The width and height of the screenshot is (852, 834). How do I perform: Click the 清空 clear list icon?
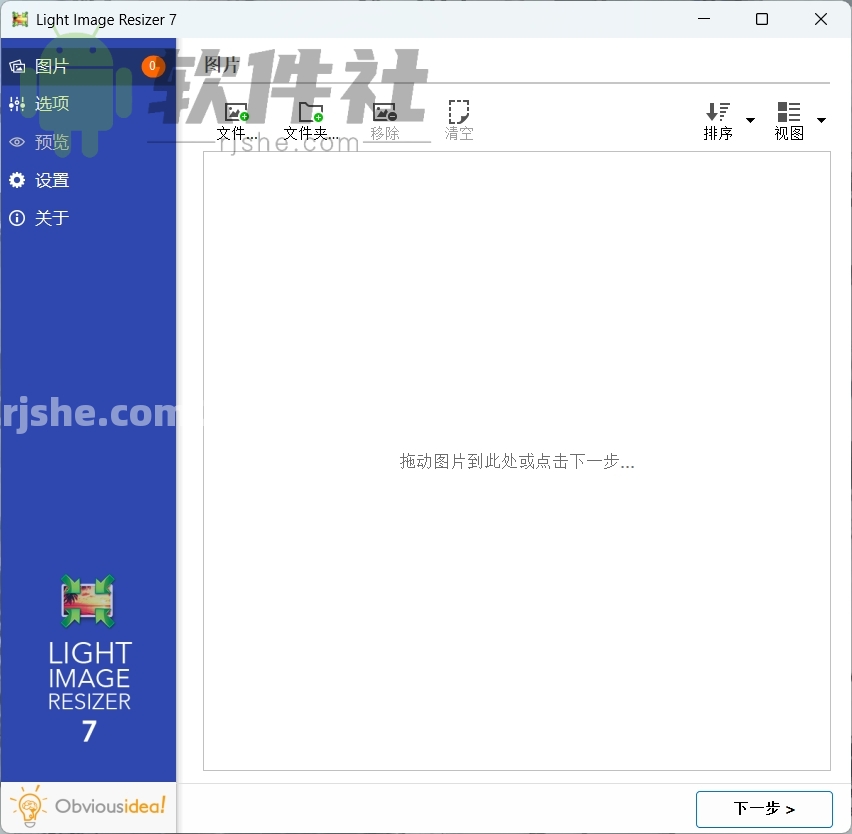tap(459, 112)
